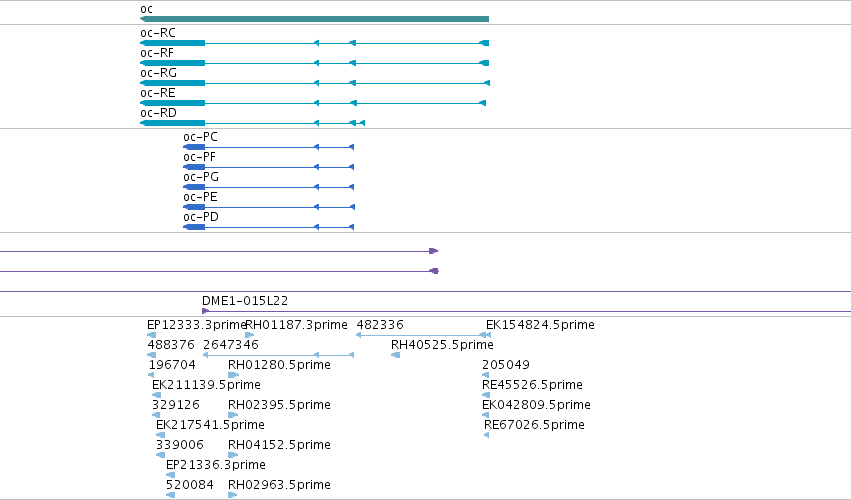Screen dimensions: 851x500
Task: Select the oc-PC protein label
Action: [200, 137]
